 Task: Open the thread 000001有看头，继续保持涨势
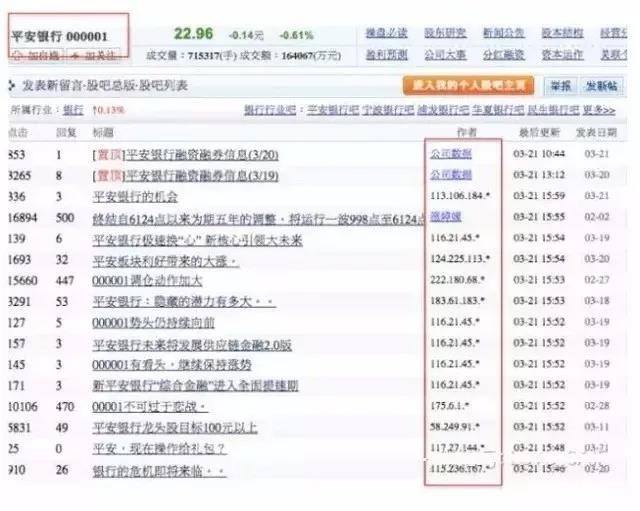point(172,365)
